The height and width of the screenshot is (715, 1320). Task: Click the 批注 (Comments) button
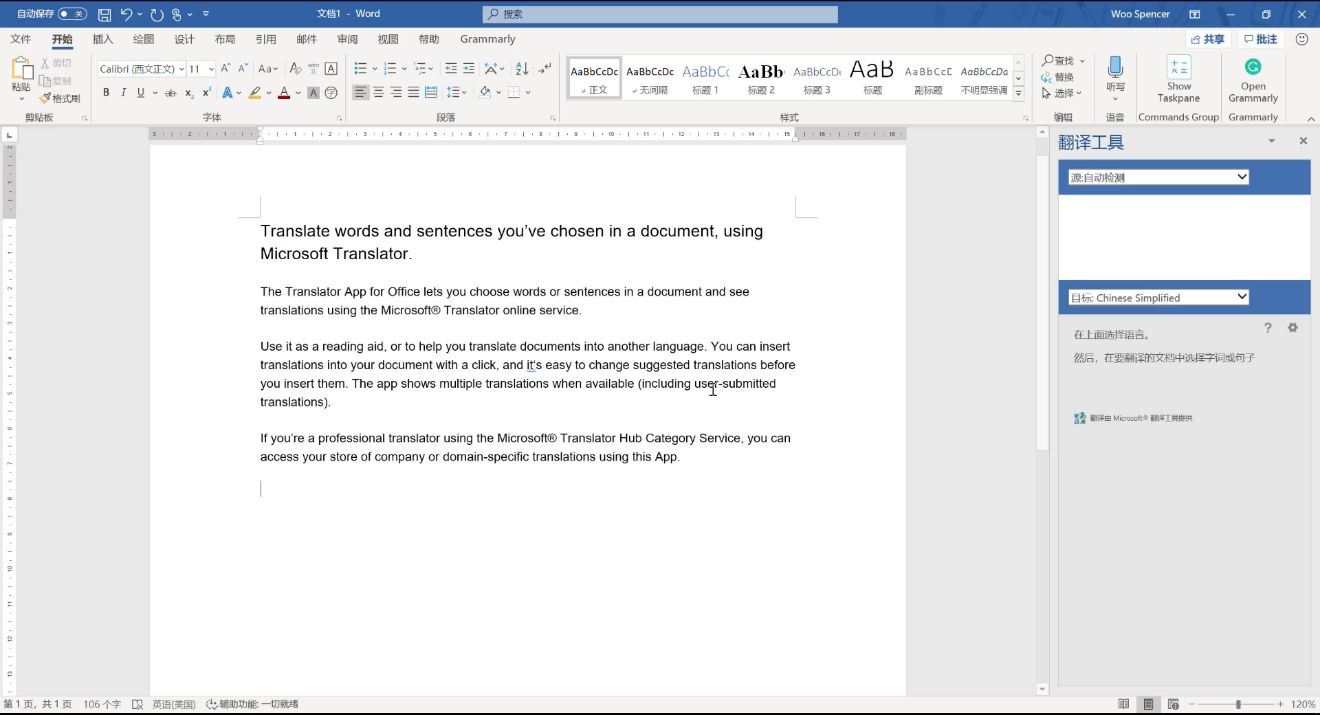(1260, 39)
